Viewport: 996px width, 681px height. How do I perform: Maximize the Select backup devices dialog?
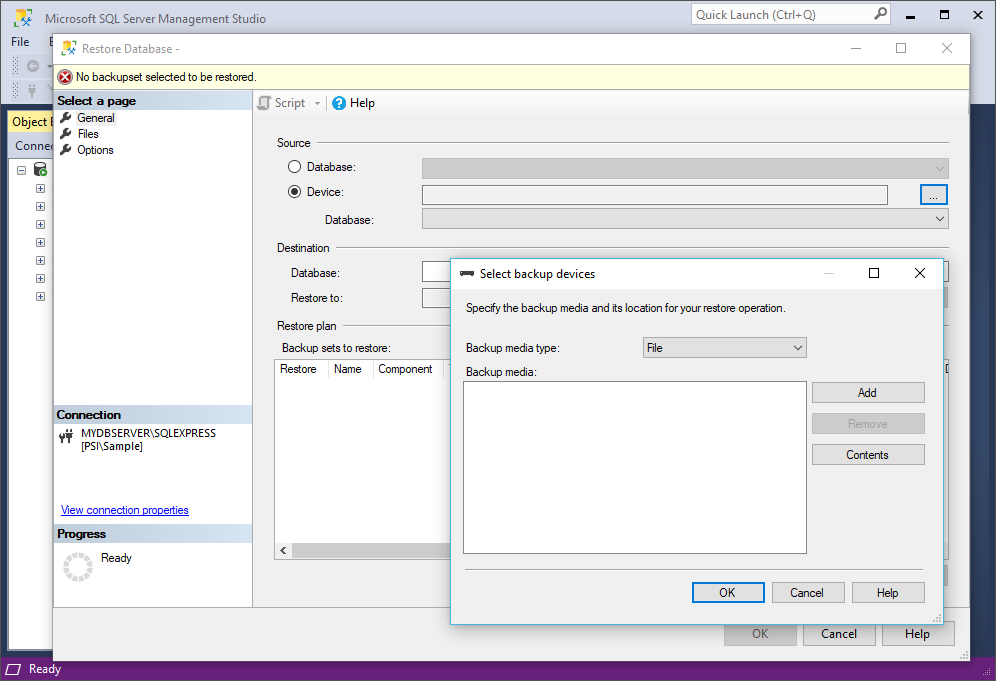874,273
